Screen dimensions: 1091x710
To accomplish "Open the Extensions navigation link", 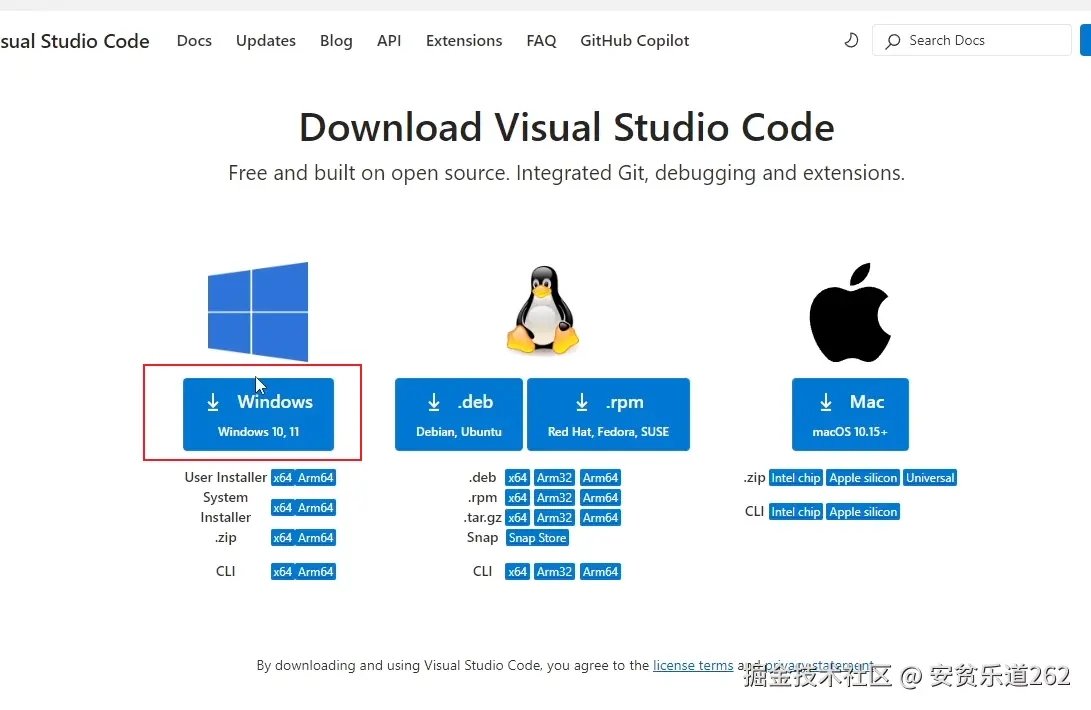I will pos(464,40).
